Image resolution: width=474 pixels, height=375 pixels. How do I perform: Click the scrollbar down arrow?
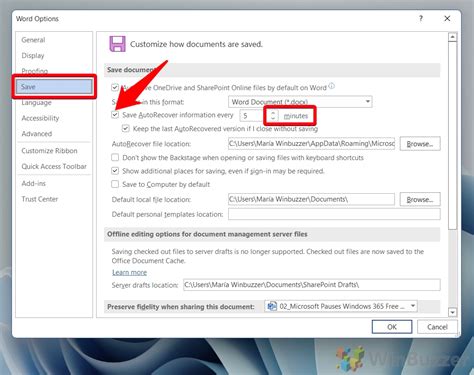point(452,312)
